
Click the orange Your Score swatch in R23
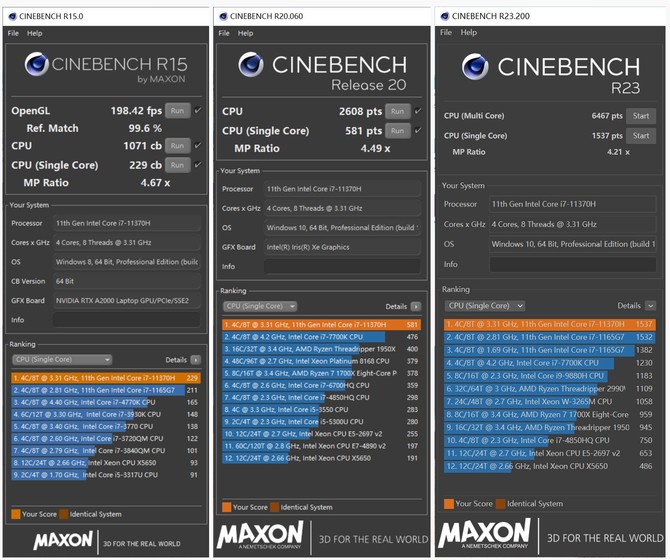(448, 503)
